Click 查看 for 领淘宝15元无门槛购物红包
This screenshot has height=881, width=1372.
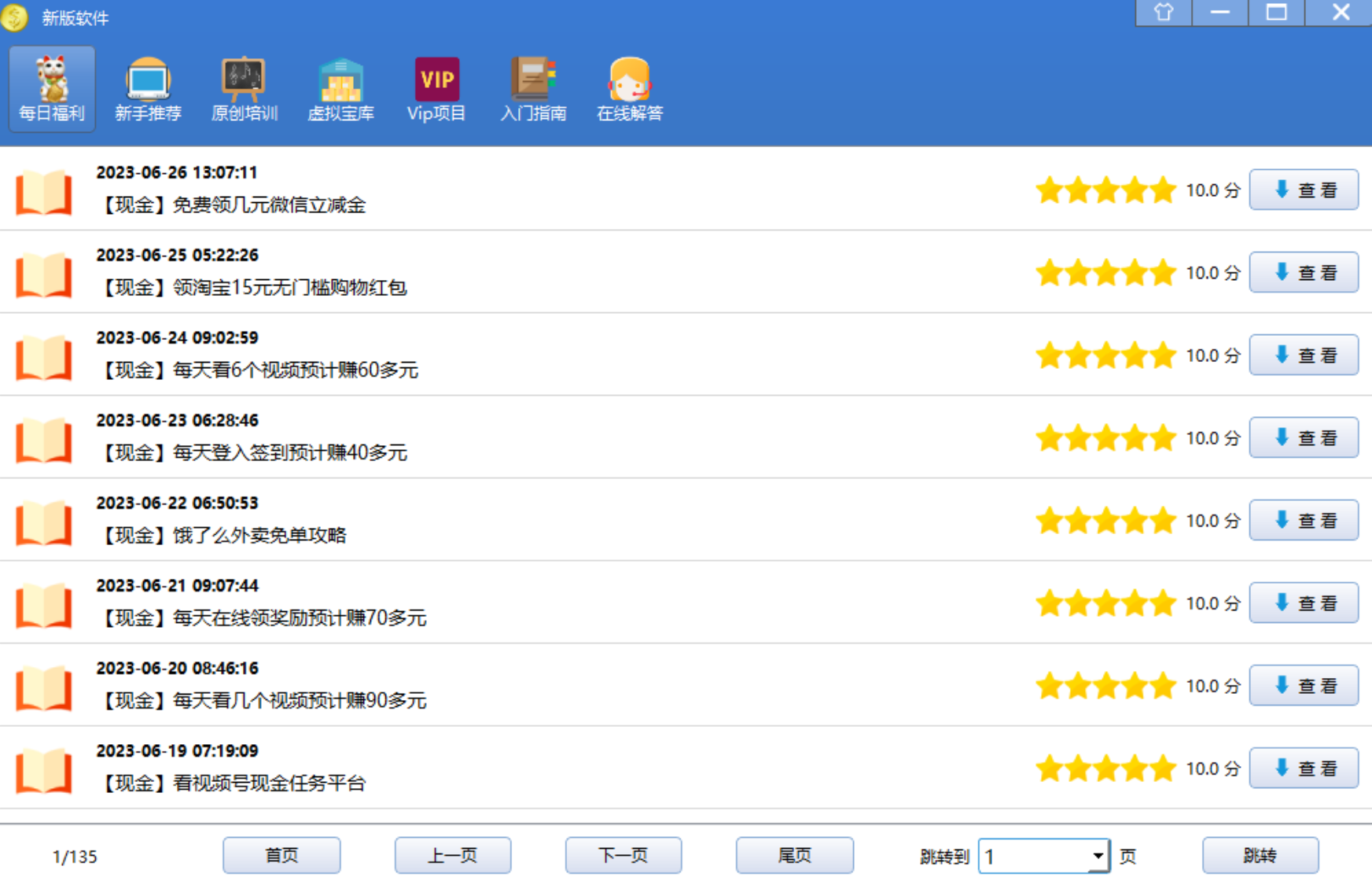1304,273
